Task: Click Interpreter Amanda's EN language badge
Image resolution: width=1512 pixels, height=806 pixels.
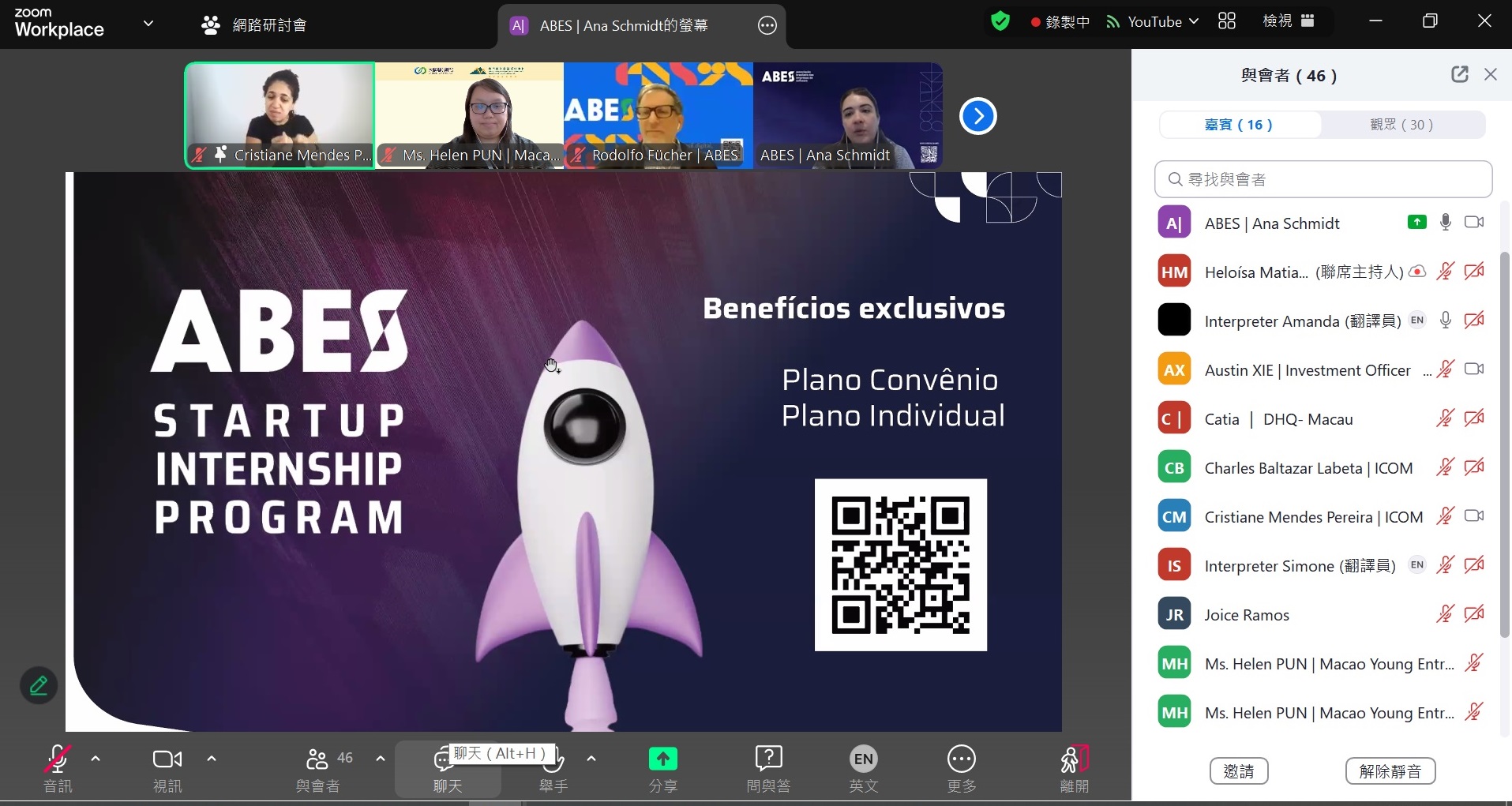Action: pos(1417,321)
